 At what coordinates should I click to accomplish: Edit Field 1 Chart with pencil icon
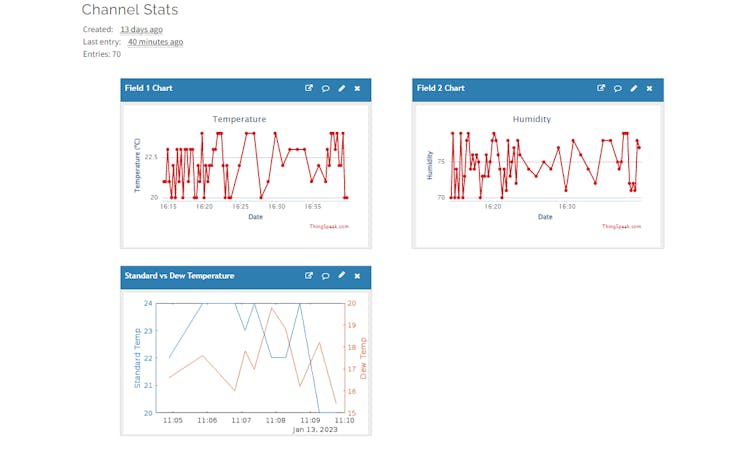342,88
